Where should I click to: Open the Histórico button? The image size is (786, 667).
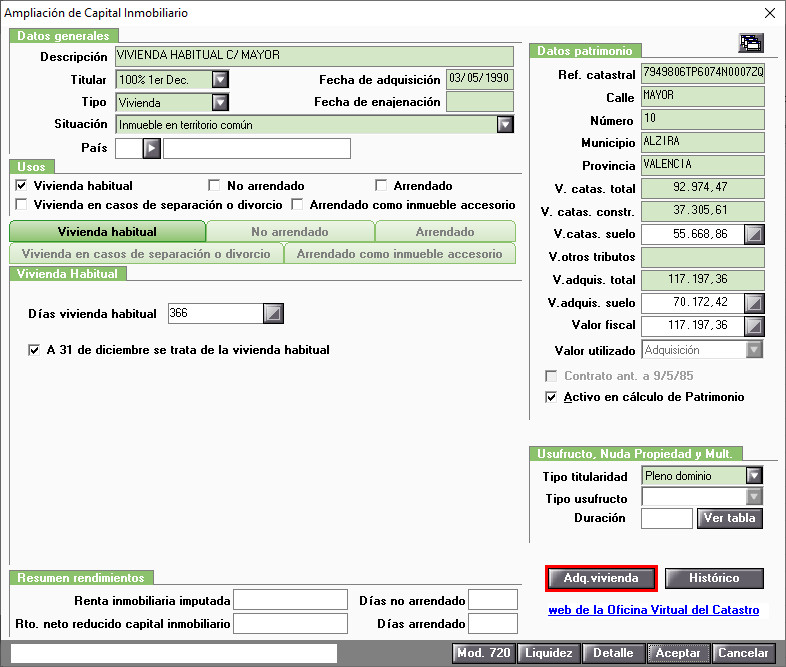714,578
